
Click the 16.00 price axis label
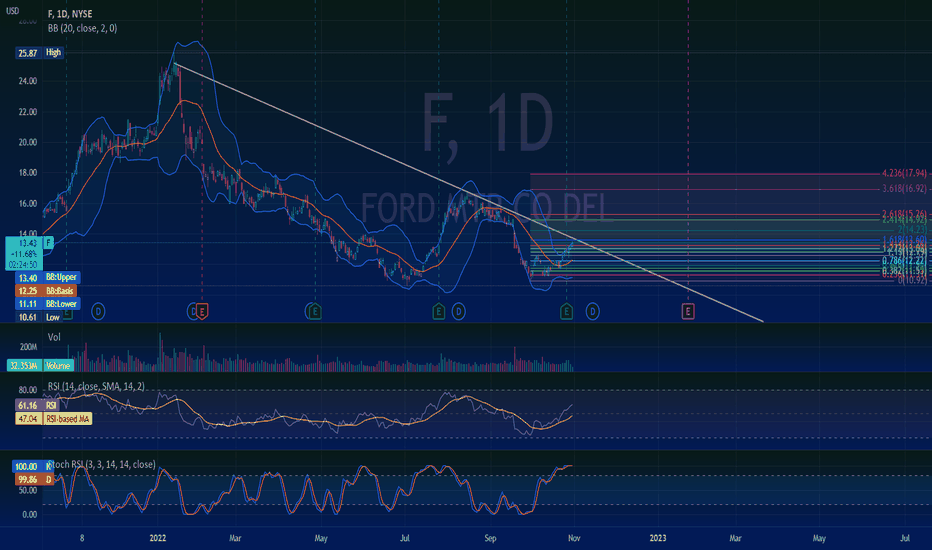coord(27,203)
